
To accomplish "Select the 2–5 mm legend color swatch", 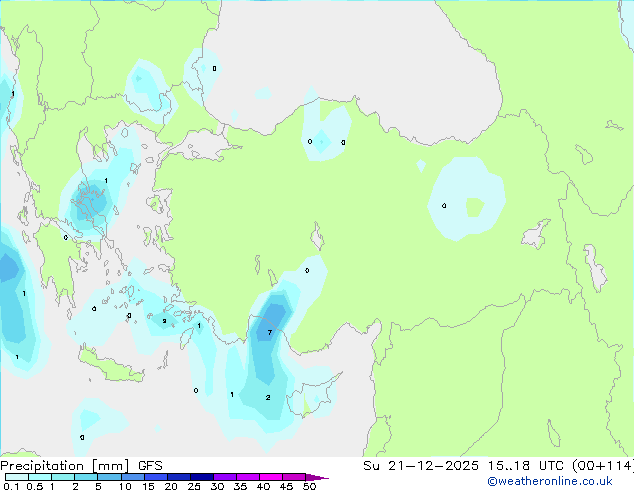I will [x=86, y=477].
